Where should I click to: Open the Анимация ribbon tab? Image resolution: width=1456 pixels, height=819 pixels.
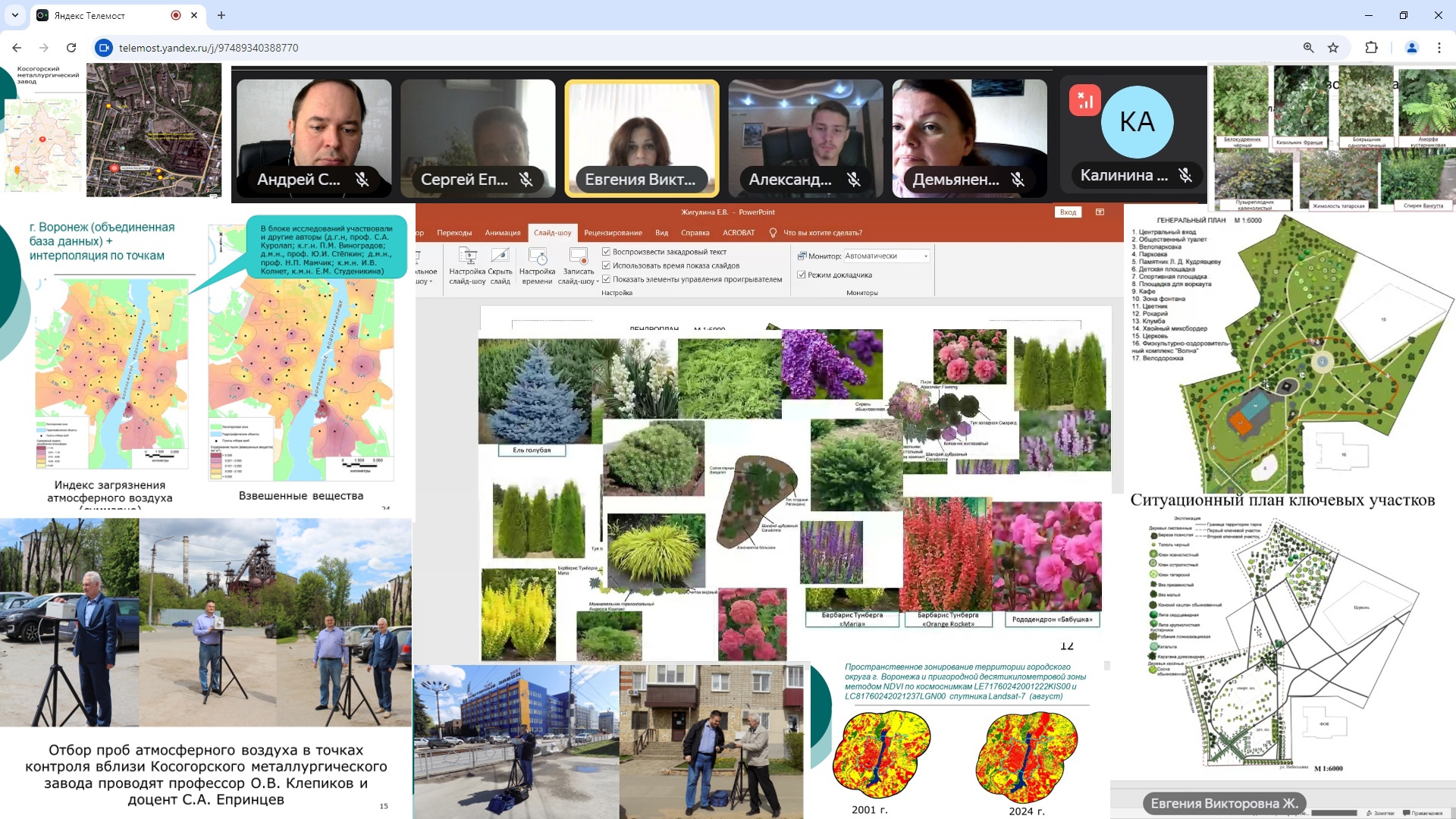point(503,233)
